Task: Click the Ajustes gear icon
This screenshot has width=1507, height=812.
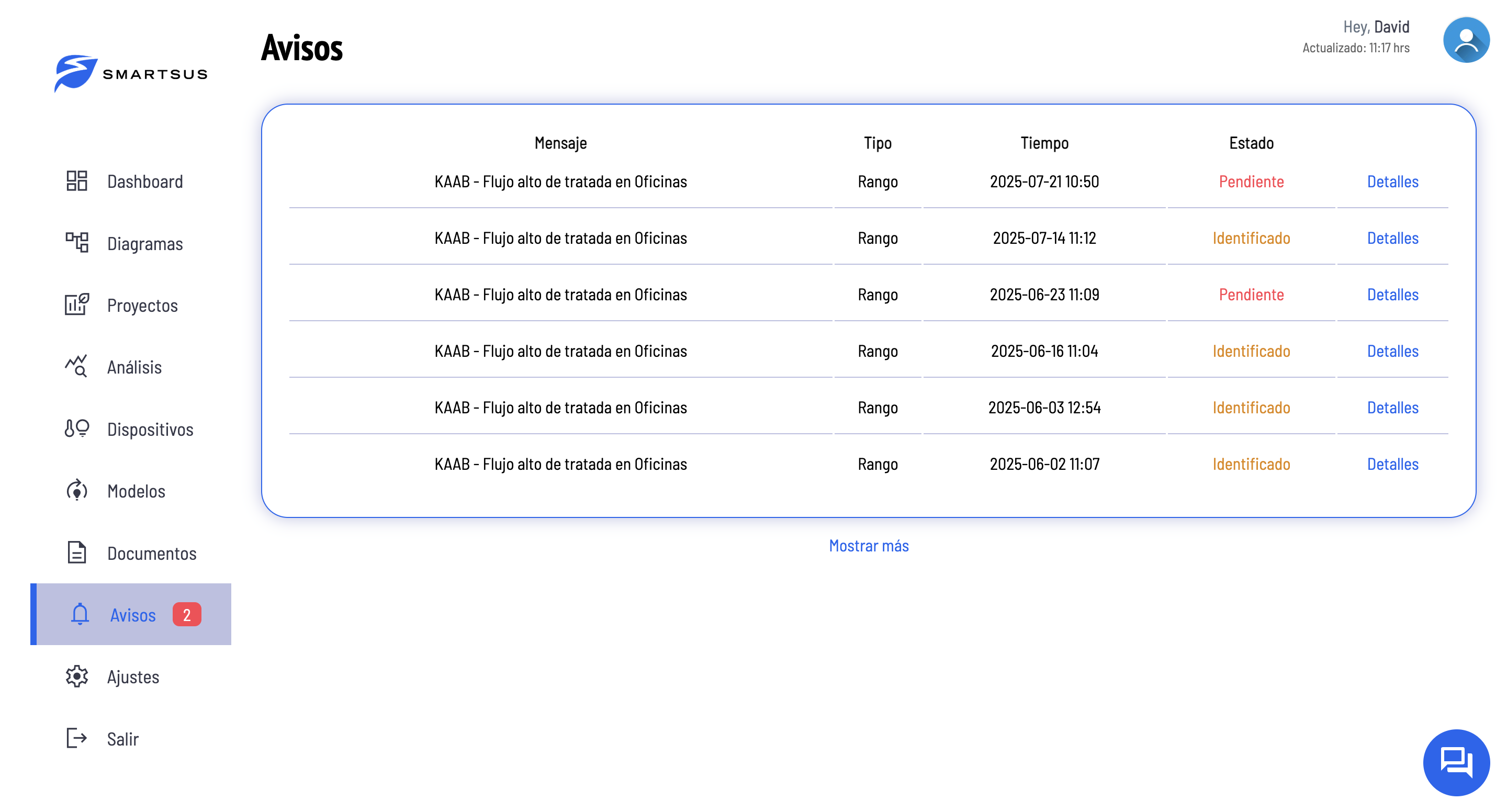Action: 76,677
